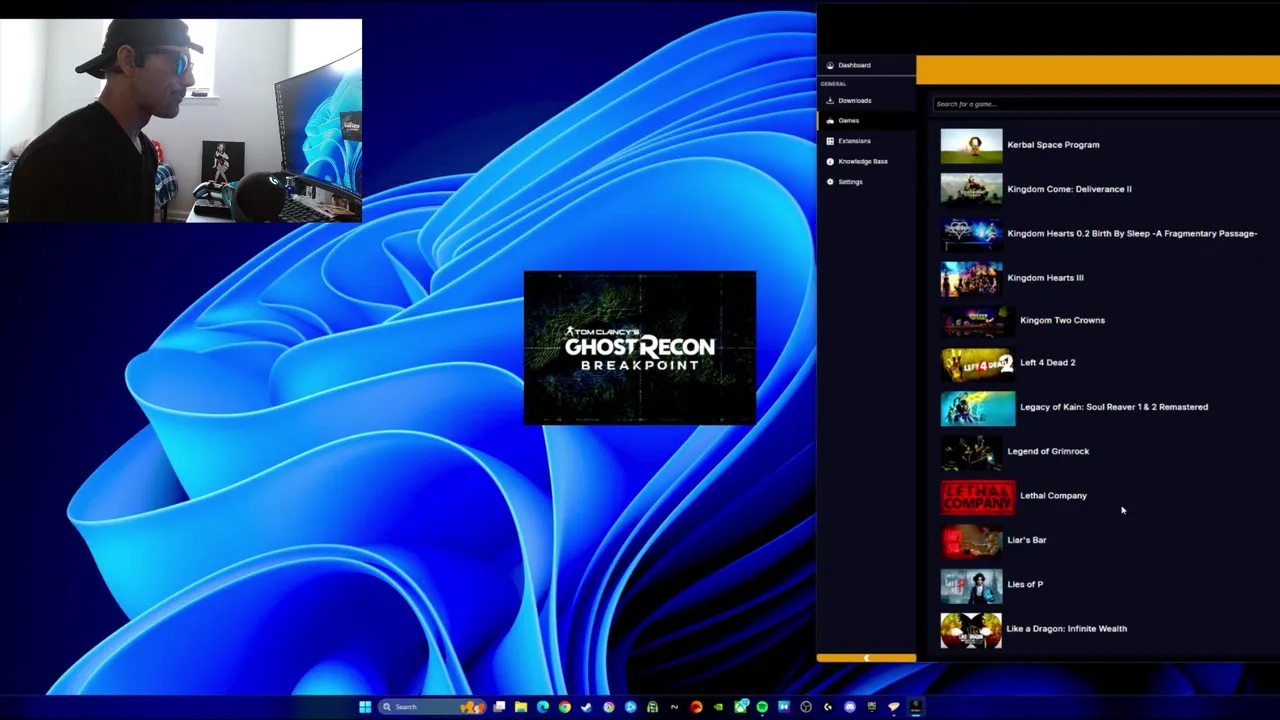Select the Liar's Bar title

coord(1027,540)
